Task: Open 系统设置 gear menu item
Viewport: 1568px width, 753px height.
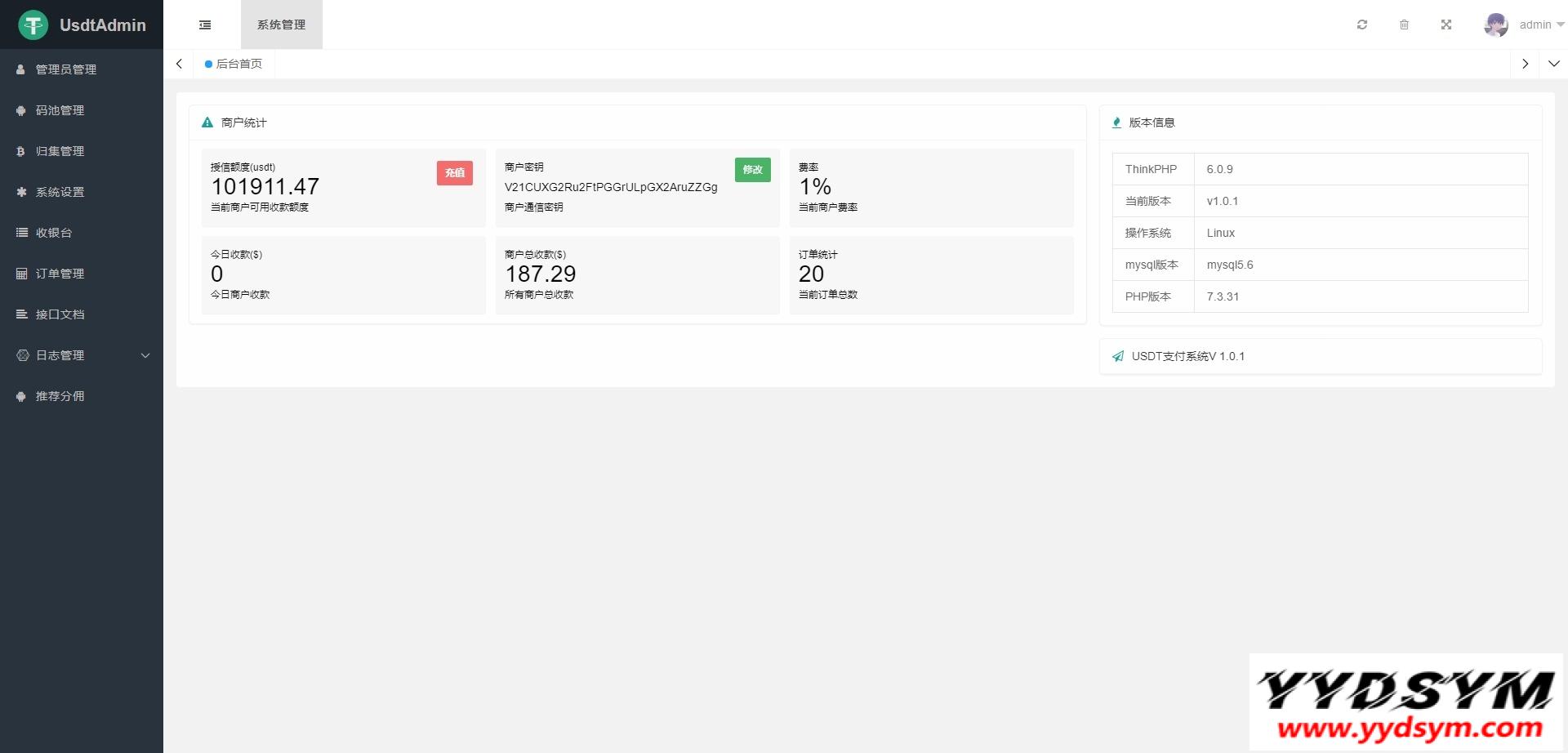Action: coord(60,192)
